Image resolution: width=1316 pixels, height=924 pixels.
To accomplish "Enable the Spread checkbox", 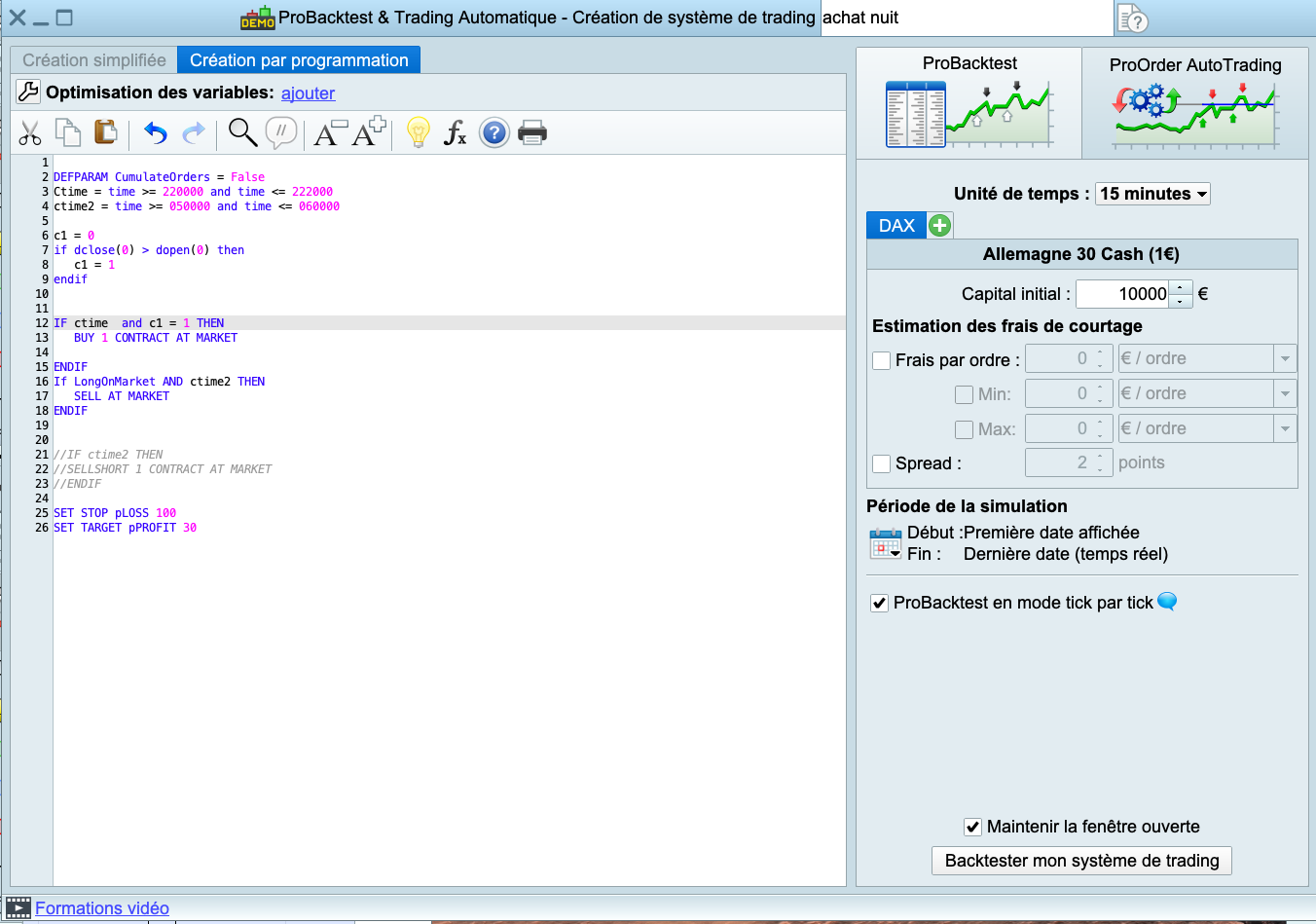I will tap(882, 463).
